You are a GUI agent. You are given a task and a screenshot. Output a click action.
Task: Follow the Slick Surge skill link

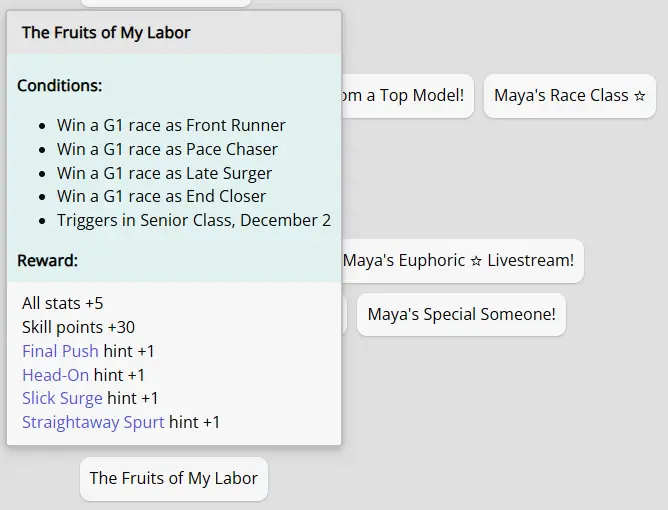[62, 398]
